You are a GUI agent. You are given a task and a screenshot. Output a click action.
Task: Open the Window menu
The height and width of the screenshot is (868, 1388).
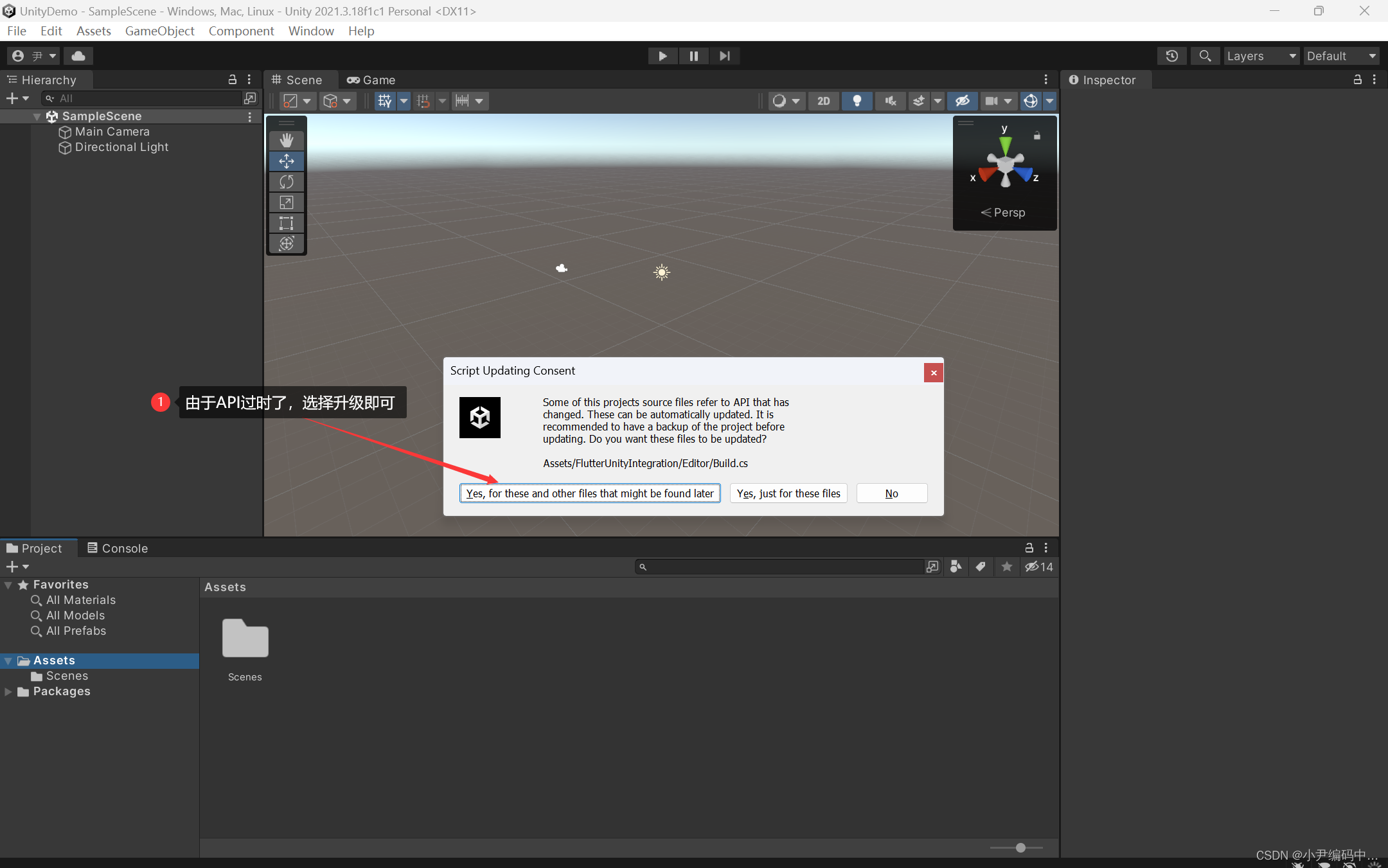point(311,30)
